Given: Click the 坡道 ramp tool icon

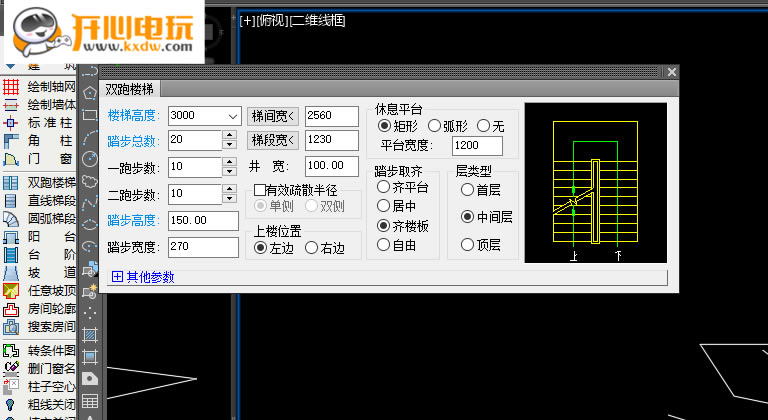Looking at the screenshot, I should [12, 273].
